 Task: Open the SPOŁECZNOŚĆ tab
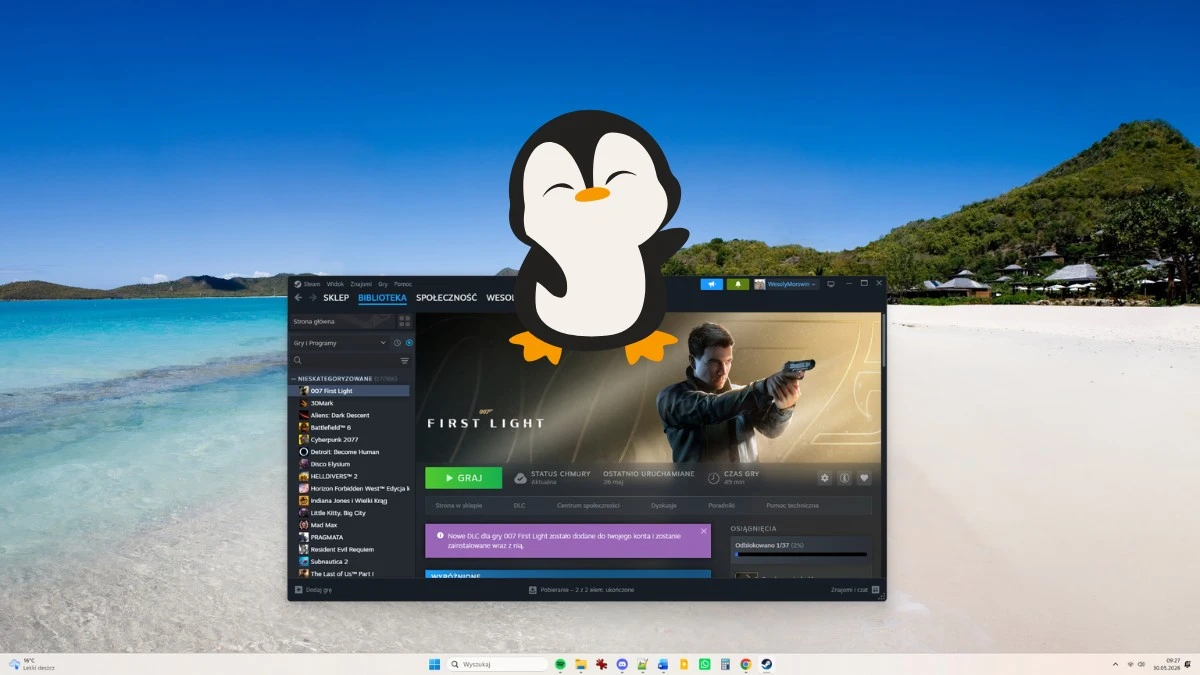tap(447, 298)
